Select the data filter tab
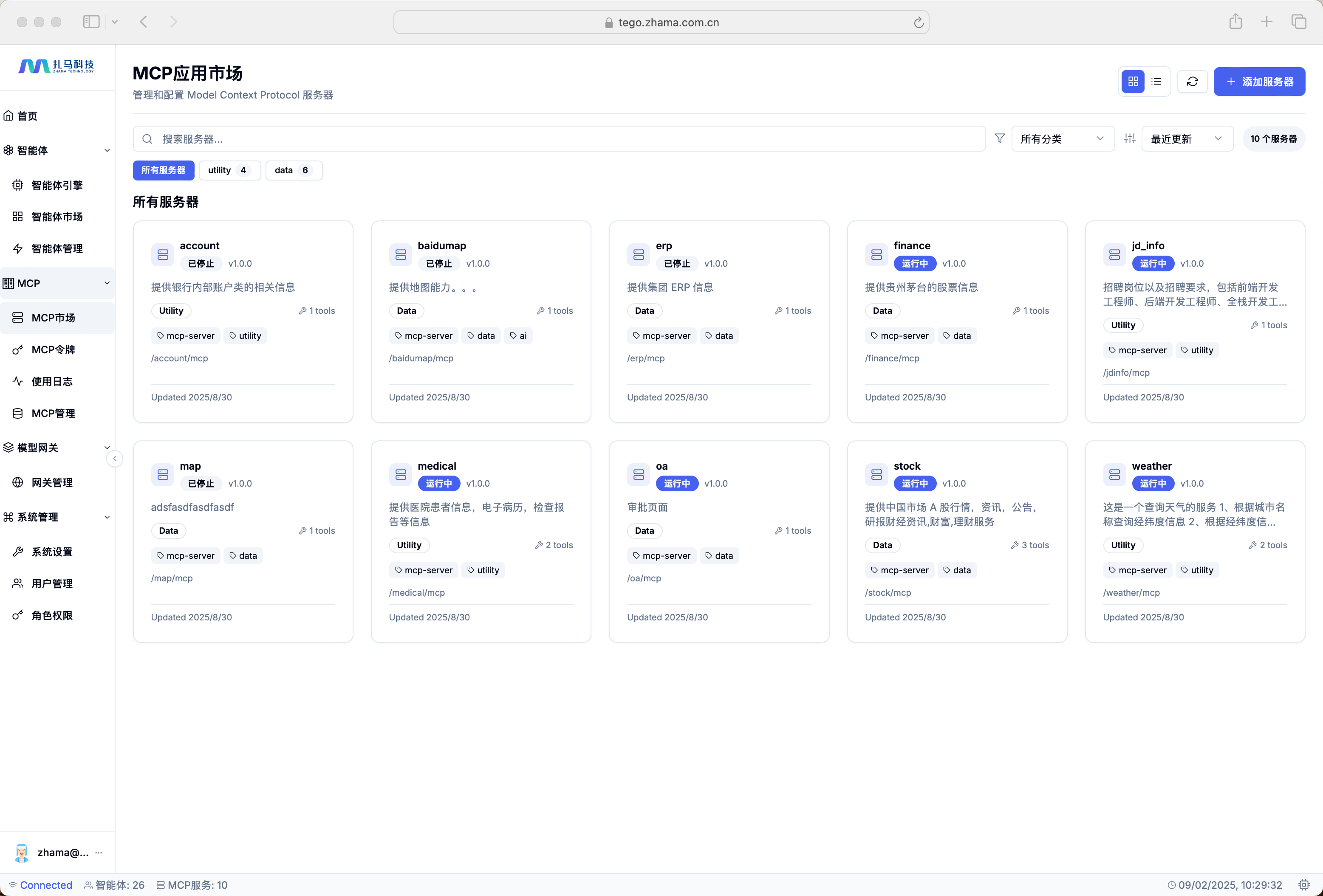1323x896 pixels. [293, 170]
